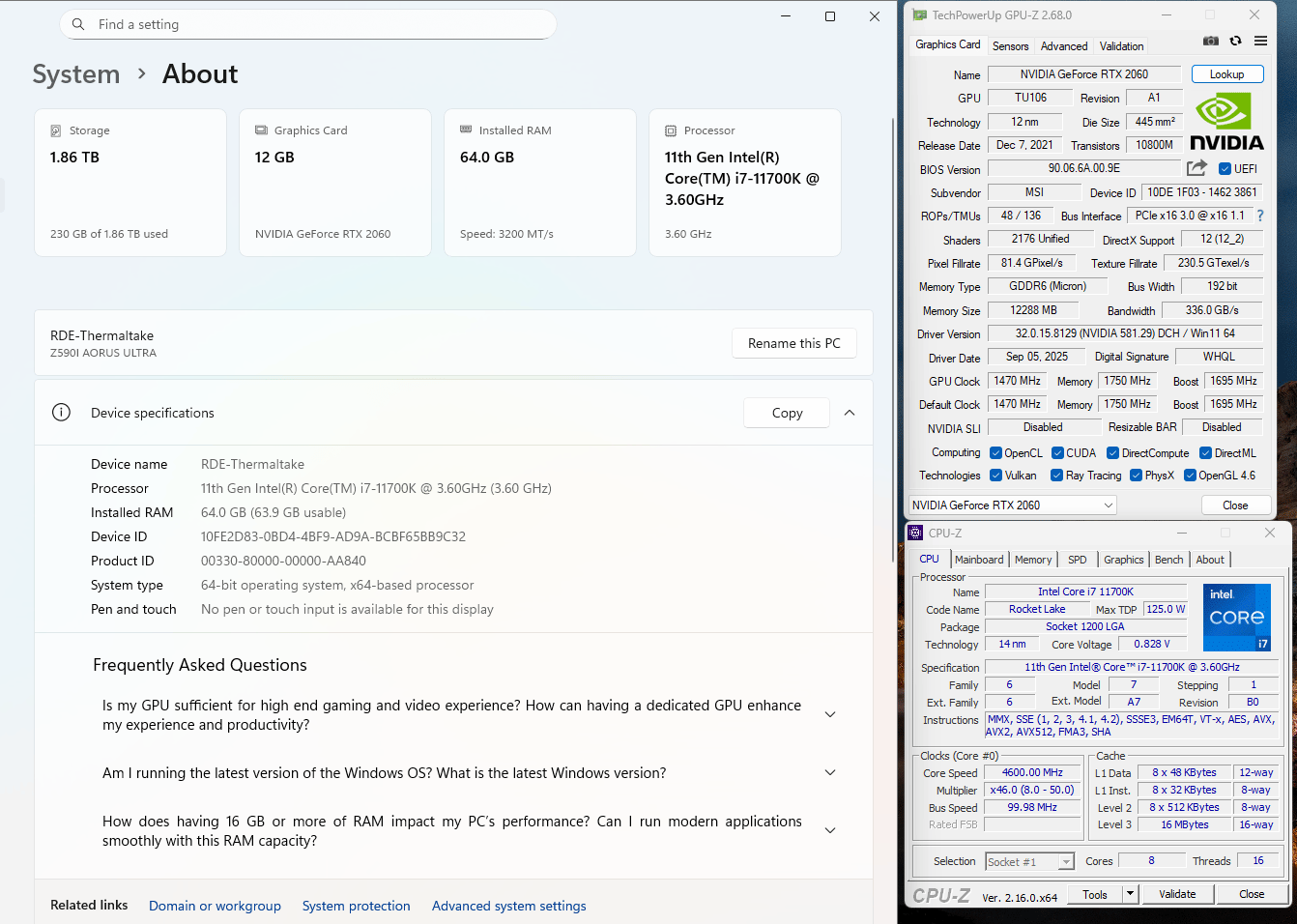Screen dimensions: 1297x924
Task: Click the Rename this PC button
Action: tap(794, 343)
